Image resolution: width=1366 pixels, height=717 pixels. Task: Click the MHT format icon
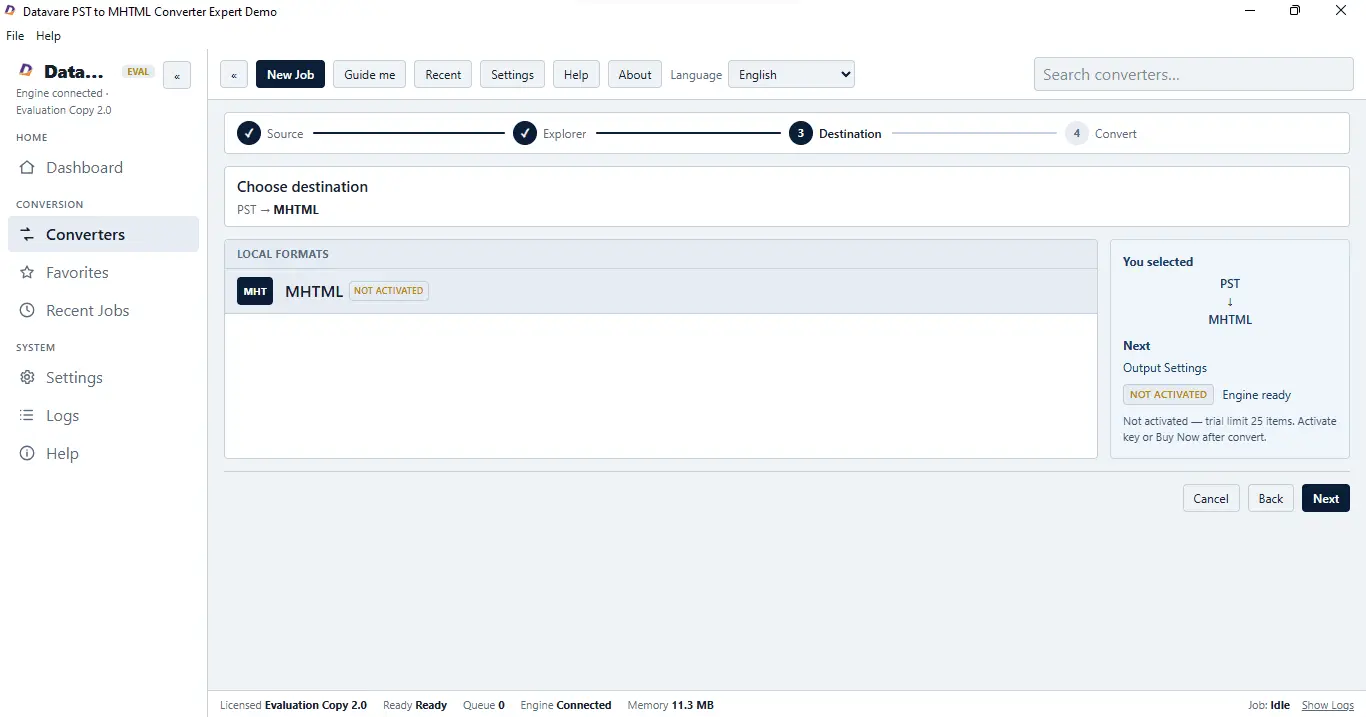point(255,291)
